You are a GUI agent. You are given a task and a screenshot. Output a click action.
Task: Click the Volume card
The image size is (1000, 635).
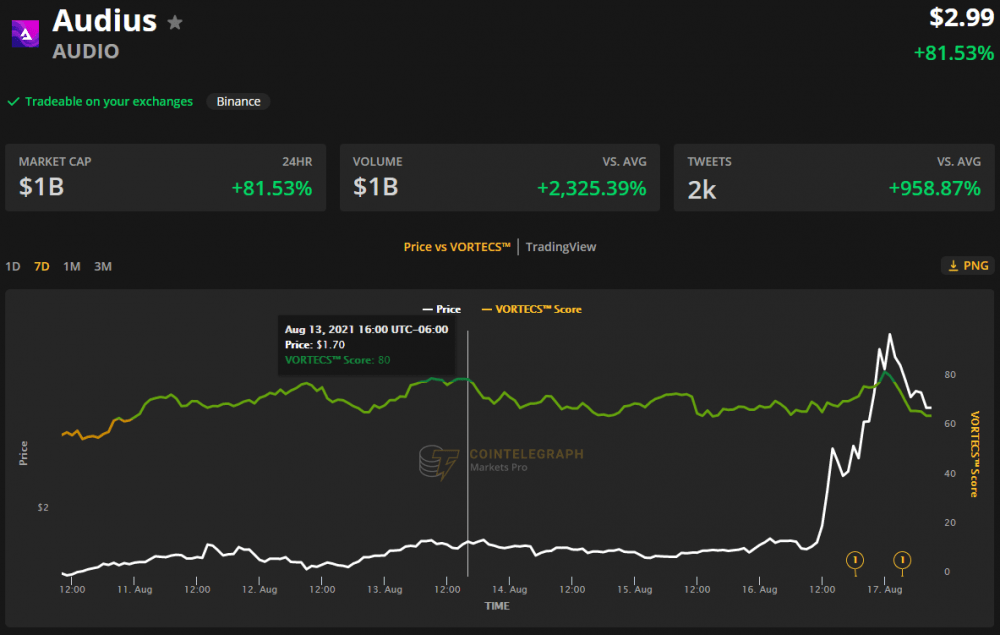[500, 177]
